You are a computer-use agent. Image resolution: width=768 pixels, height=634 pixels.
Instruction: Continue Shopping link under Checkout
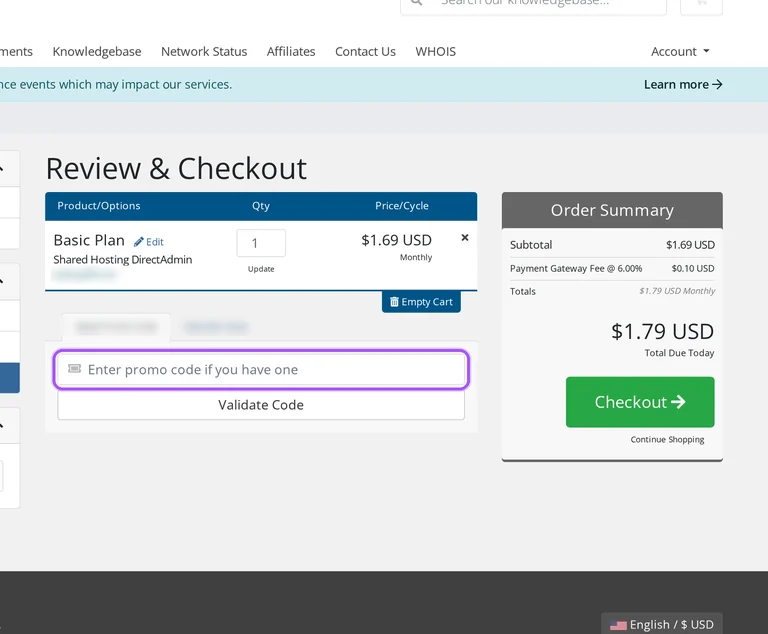pos(667,439)
